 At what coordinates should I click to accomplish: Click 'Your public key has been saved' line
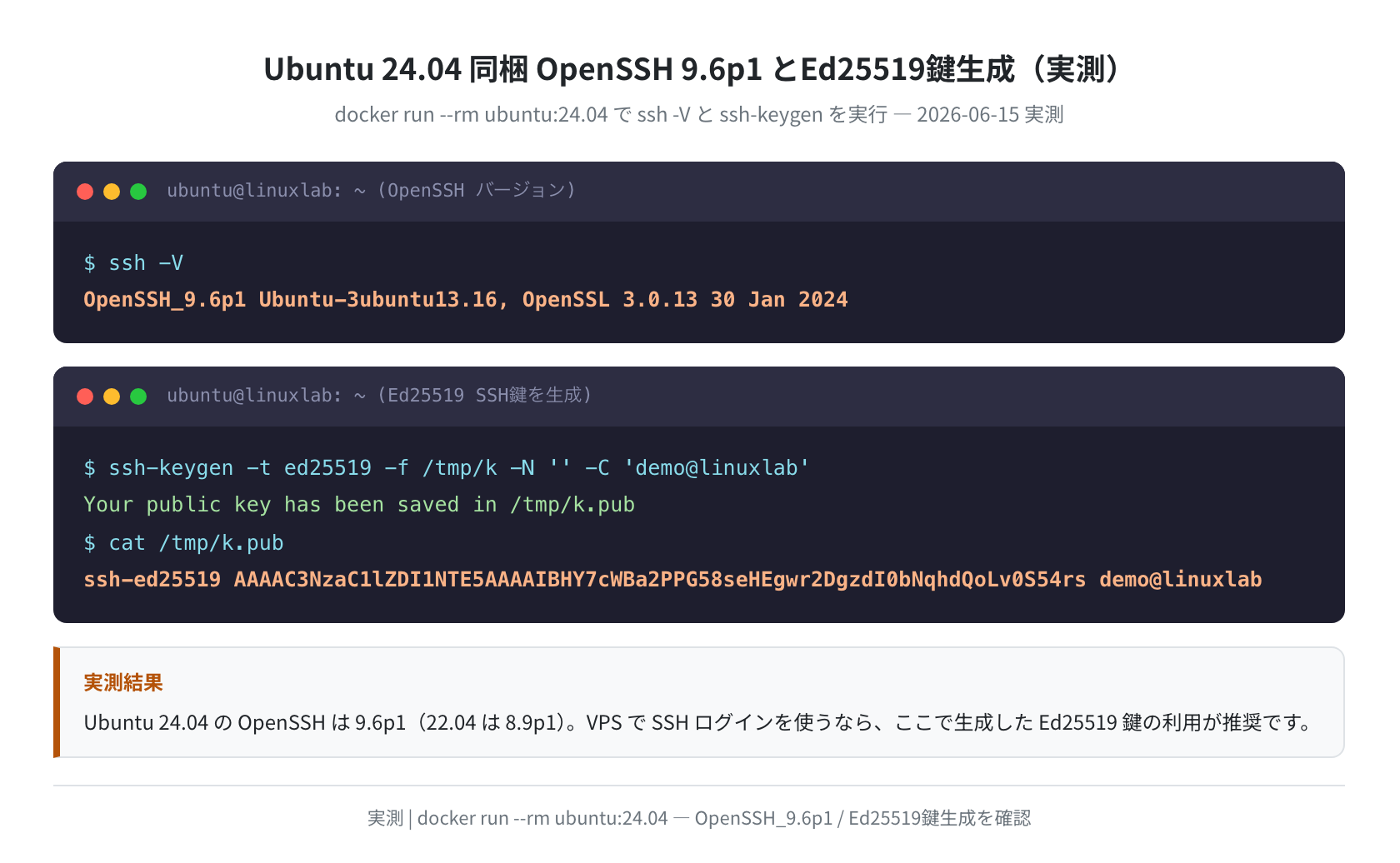click(x=359, y=505)
